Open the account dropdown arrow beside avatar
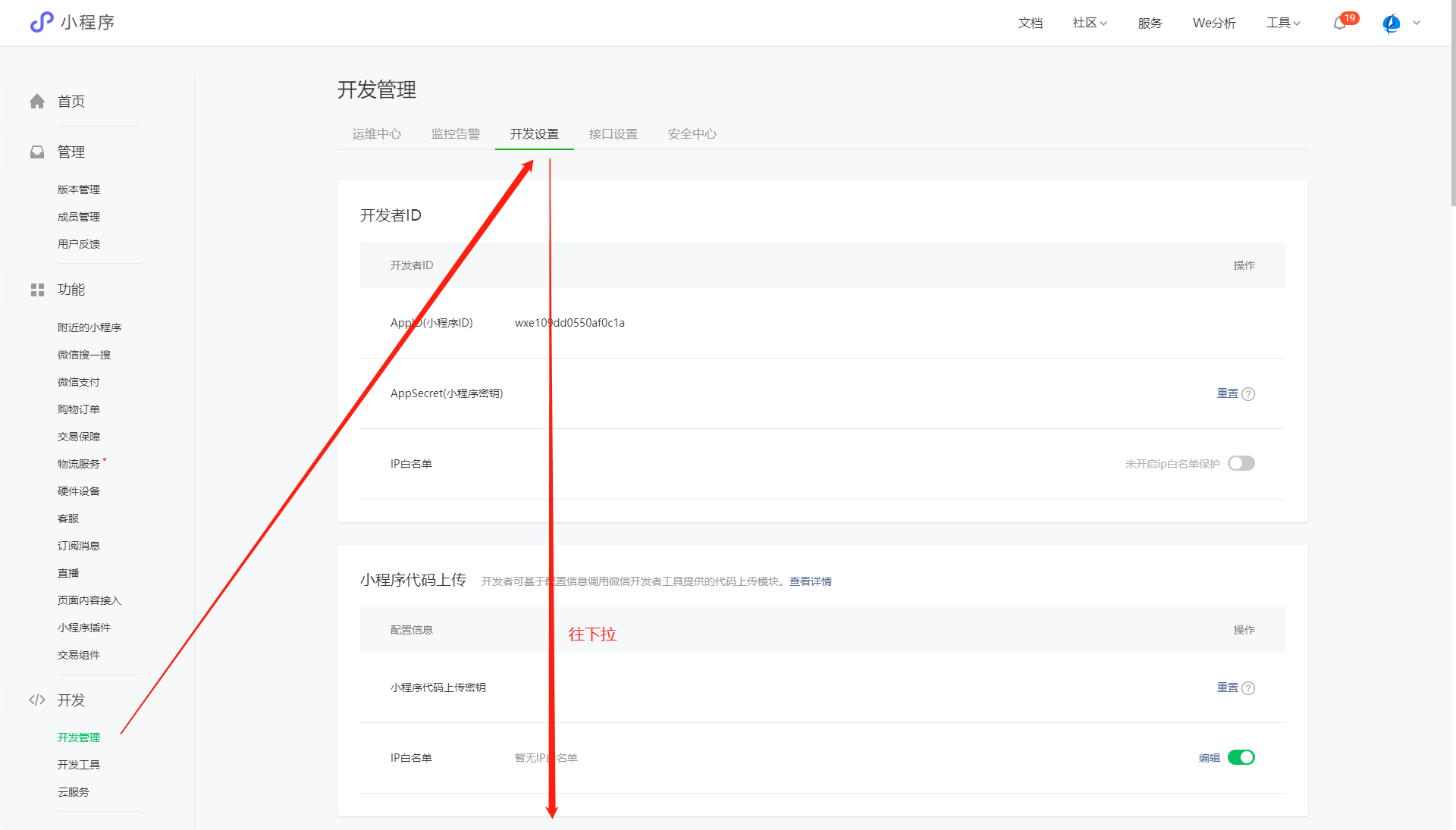Screen dimensions: 1456x830 tap(1417, 23)
